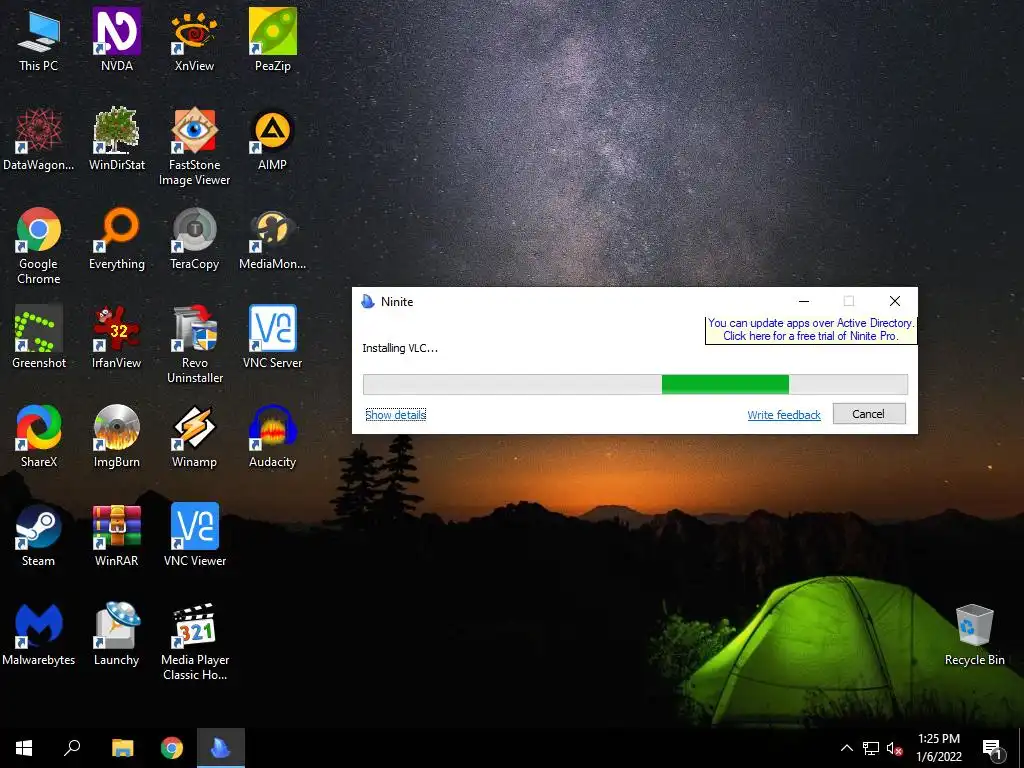Screen dimensions: 1024x768
Task: Cancel the Ninite installation
Action: click(x=869, y=414)
